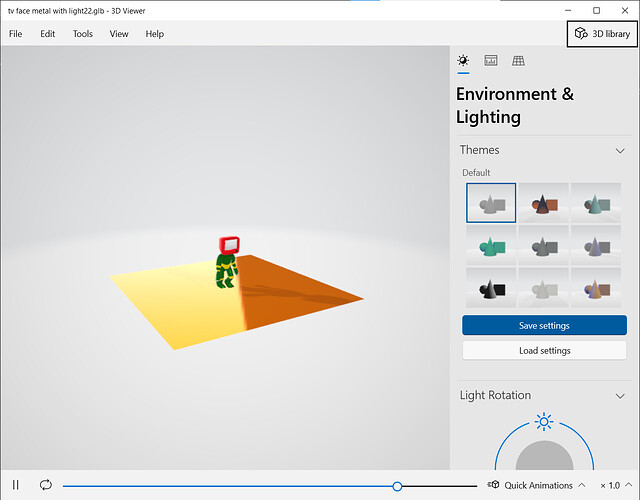Toggle the animation loop icon
This screenshot has height=500, width=640.
click(x=46, y=485)
